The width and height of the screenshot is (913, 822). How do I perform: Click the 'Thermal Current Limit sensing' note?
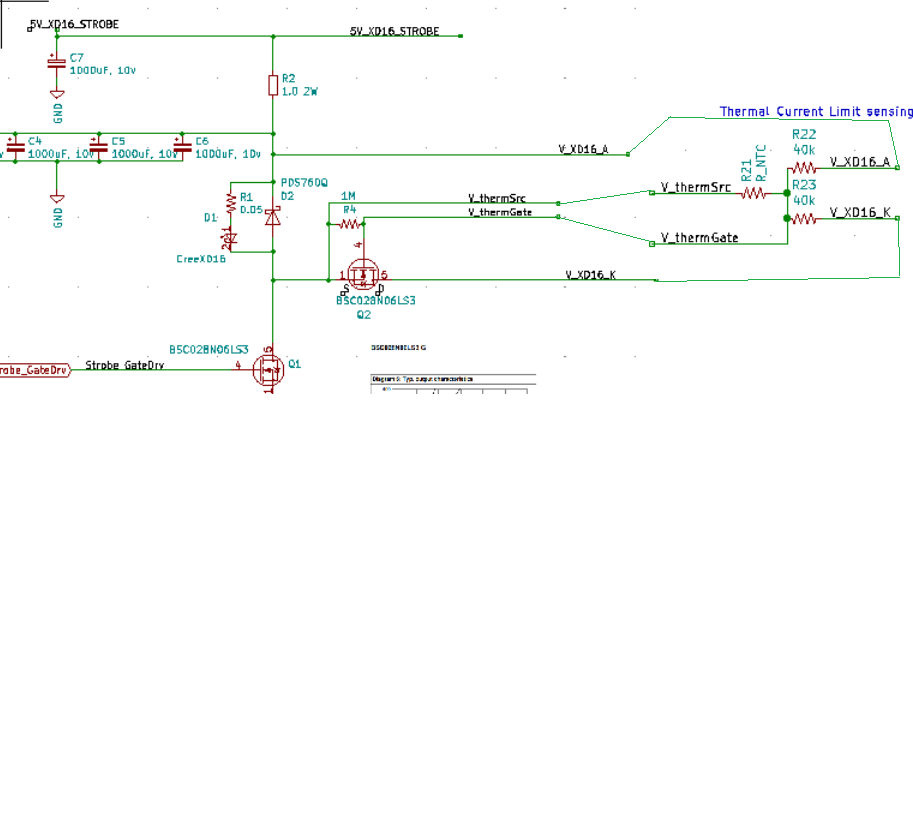coord(816,112)
